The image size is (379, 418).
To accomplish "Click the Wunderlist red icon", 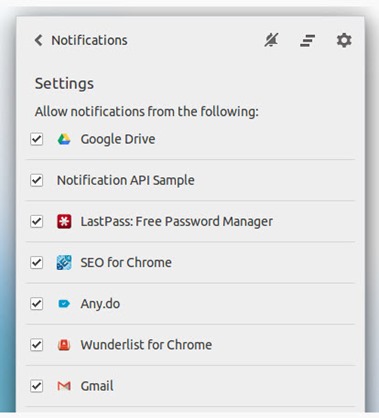I will point(64,345).
